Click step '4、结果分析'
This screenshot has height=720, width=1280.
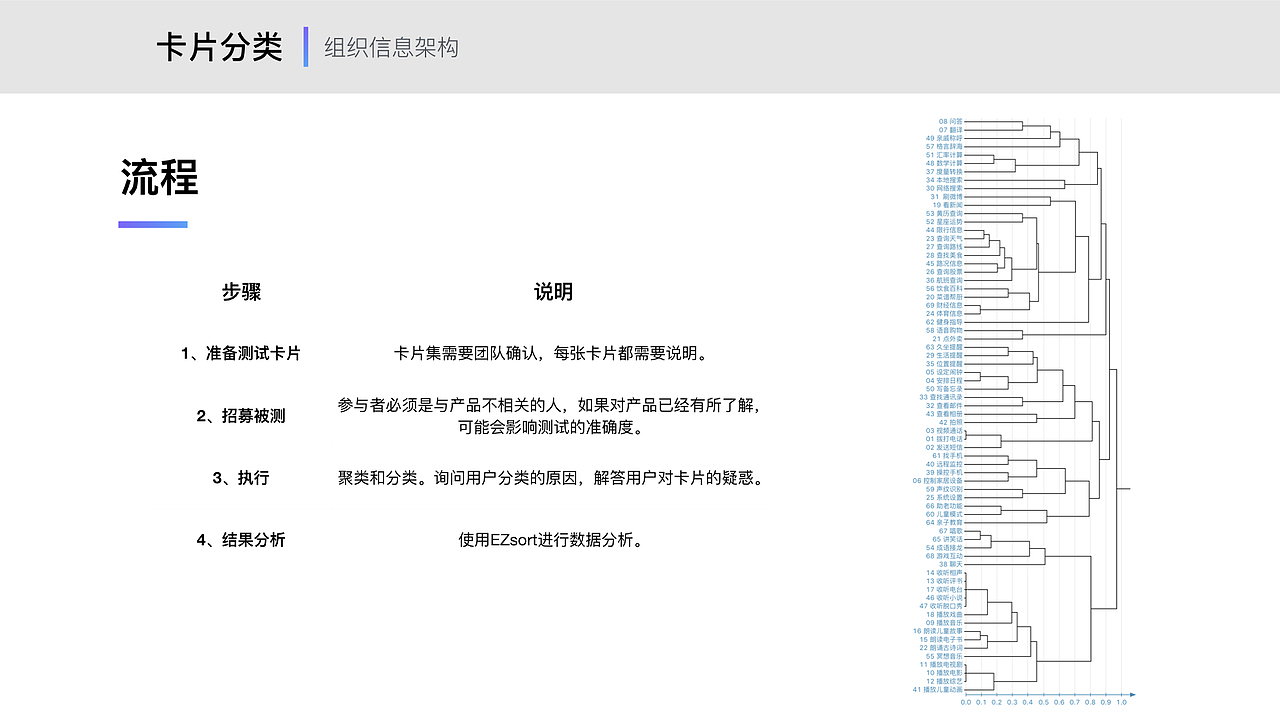click(x=241, y=540)
